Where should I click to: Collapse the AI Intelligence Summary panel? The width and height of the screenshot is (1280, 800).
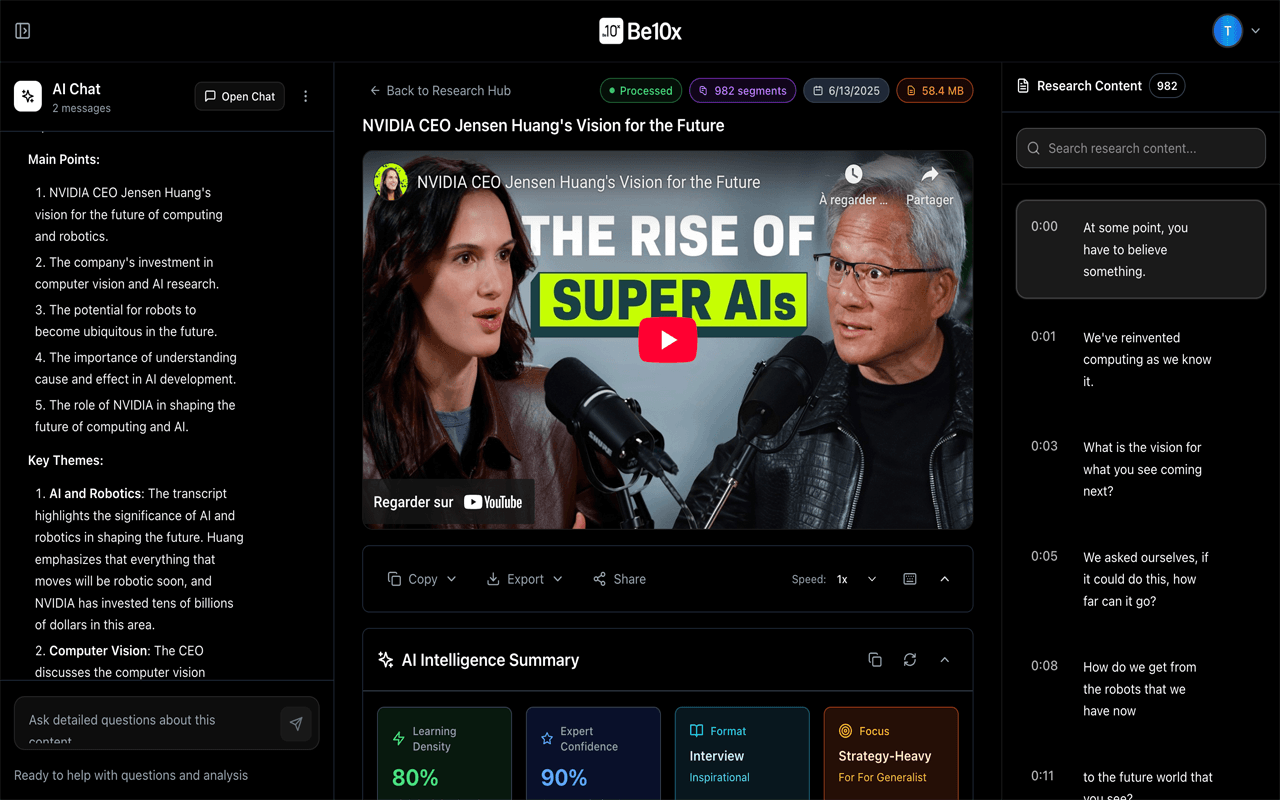[x=945, y=660]
